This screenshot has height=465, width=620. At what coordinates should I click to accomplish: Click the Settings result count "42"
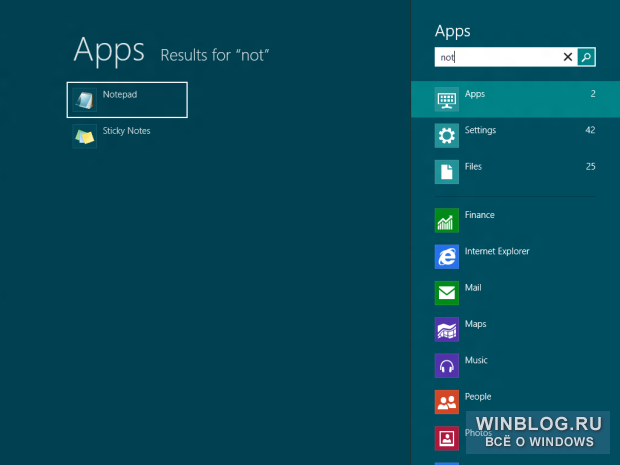[x=590, y=130]
